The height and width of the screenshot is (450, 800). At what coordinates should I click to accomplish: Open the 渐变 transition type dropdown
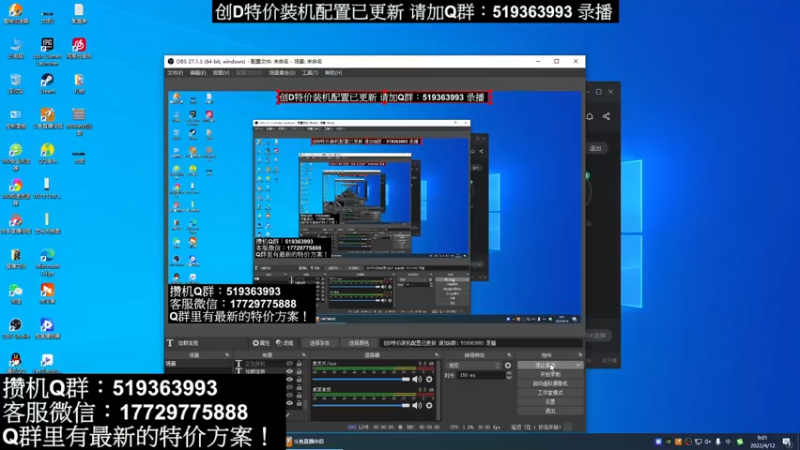(x=473, y=366)
